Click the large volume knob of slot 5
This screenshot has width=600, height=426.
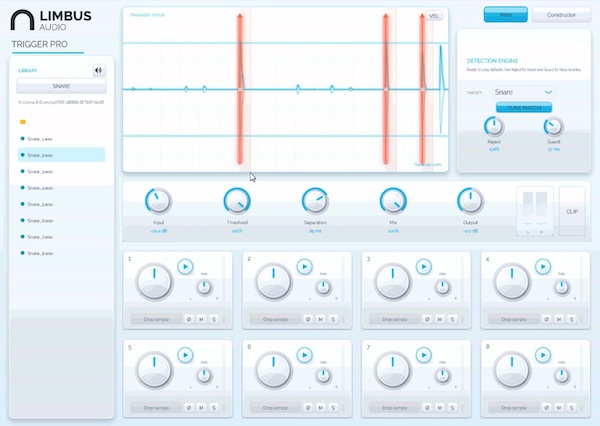click(x=154, y=371)
